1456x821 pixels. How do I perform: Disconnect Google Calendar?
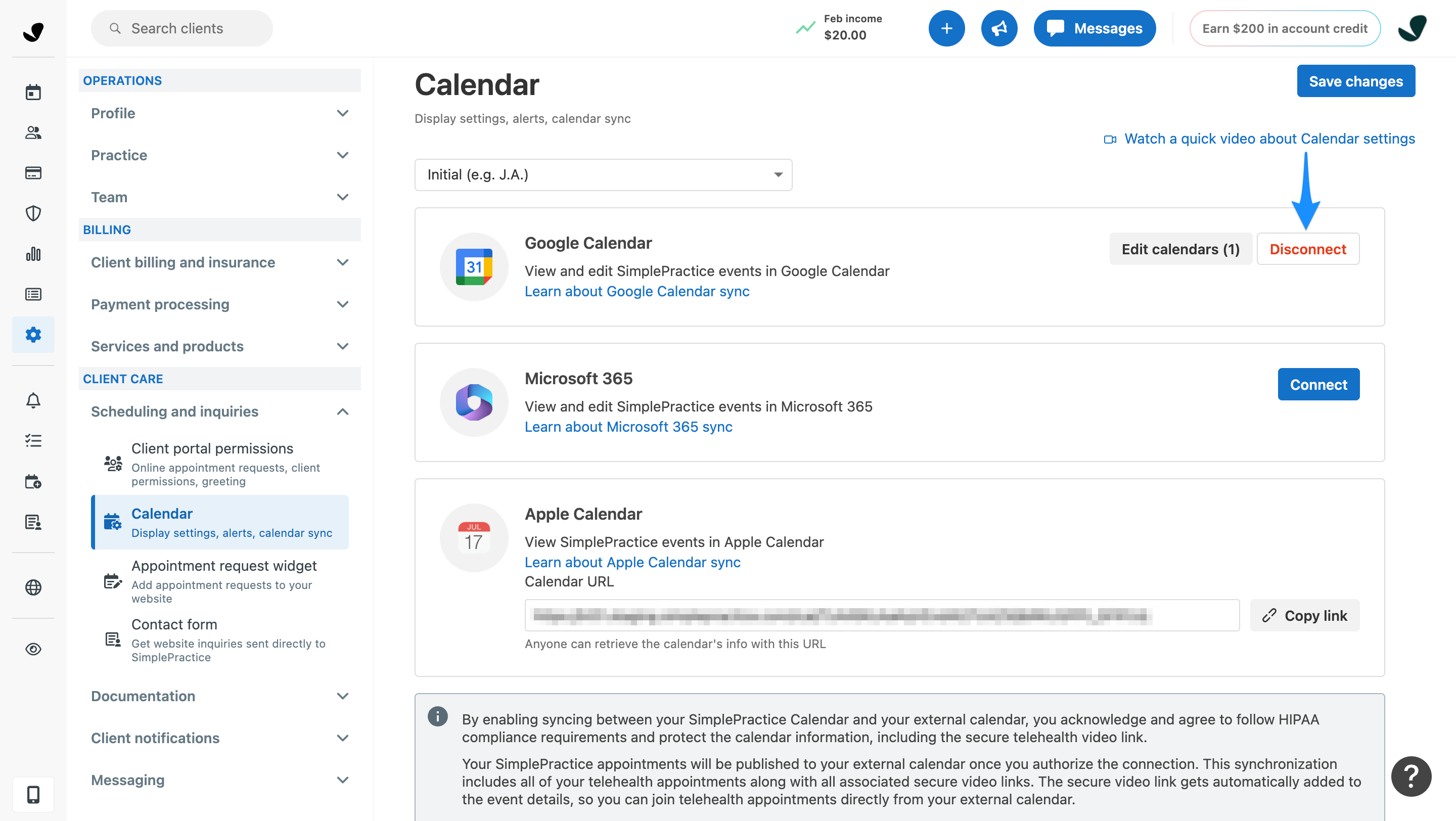[x=1308, y=249]
